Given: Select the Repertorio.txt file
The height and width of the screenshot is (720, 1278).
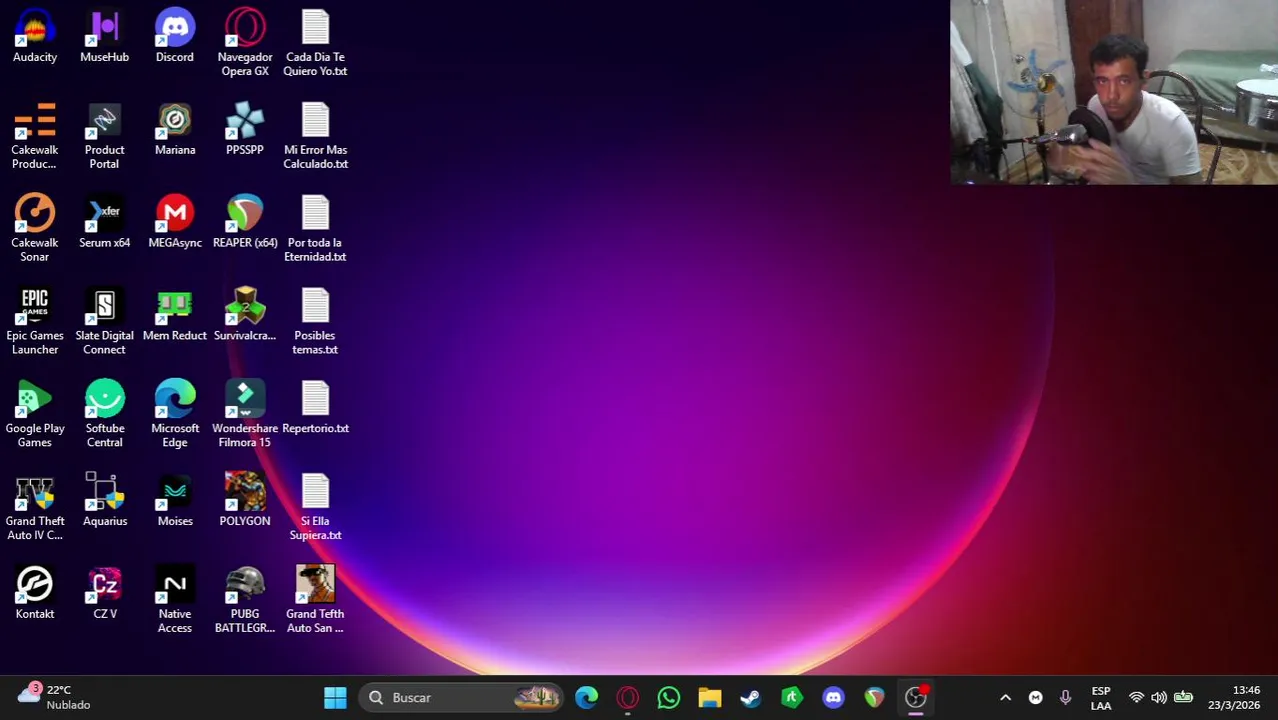Looking at the screenshot, I should point(315,408).
